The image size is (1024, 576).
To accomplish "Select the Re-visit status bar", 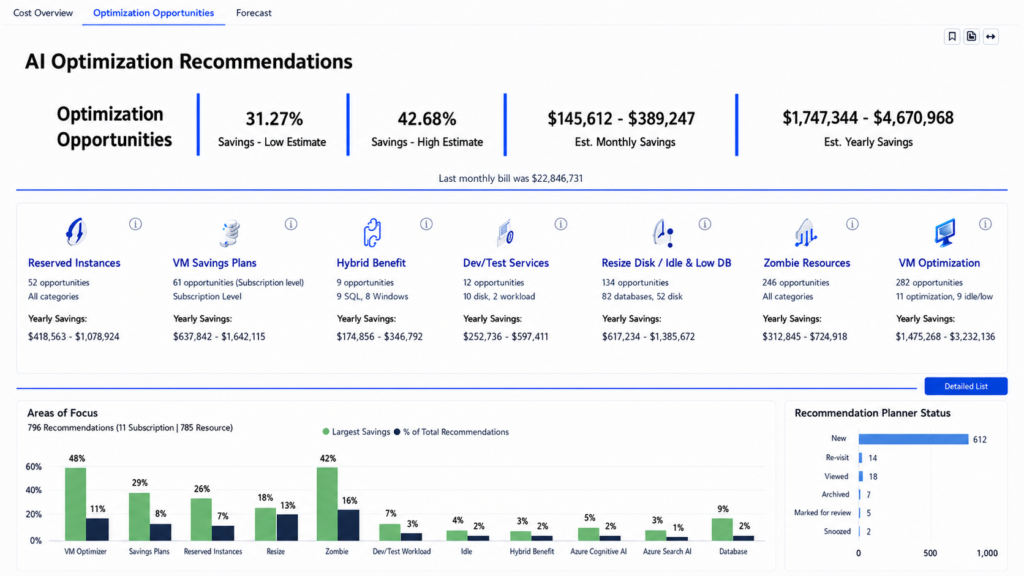I will click(x=860, y=458).
